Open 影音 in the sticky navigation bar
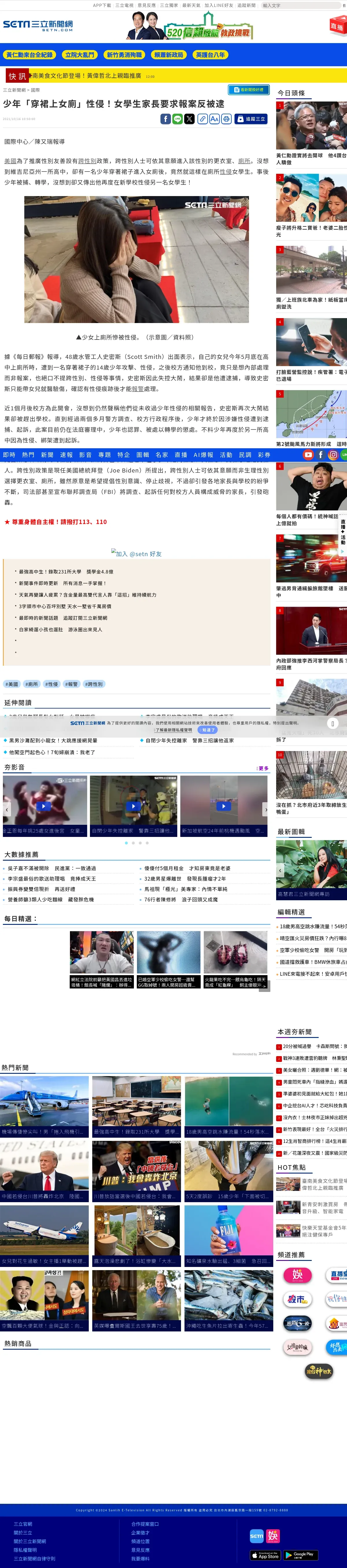 coord(85,455)
